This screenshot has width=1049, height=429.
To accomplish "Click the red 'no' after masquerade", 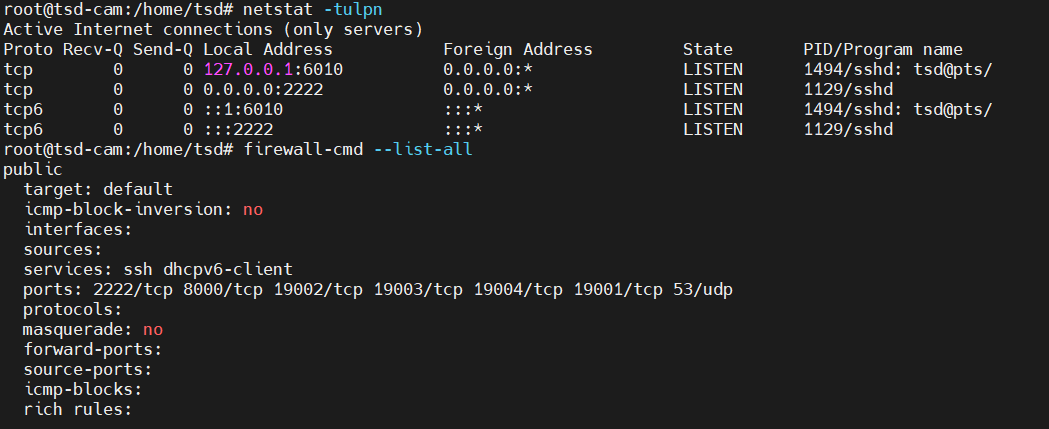I will click(153, 329).
